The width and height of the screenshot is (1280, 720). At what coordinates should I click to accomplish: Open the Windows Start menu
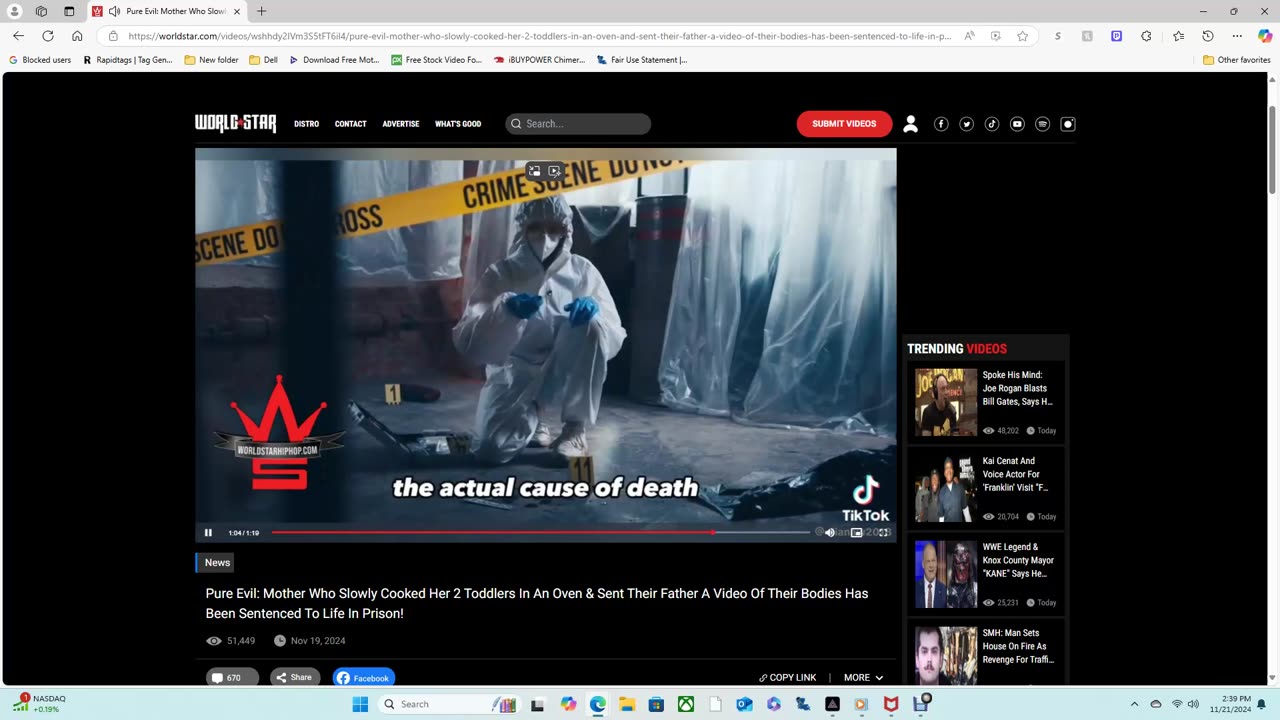click(360, 704)
